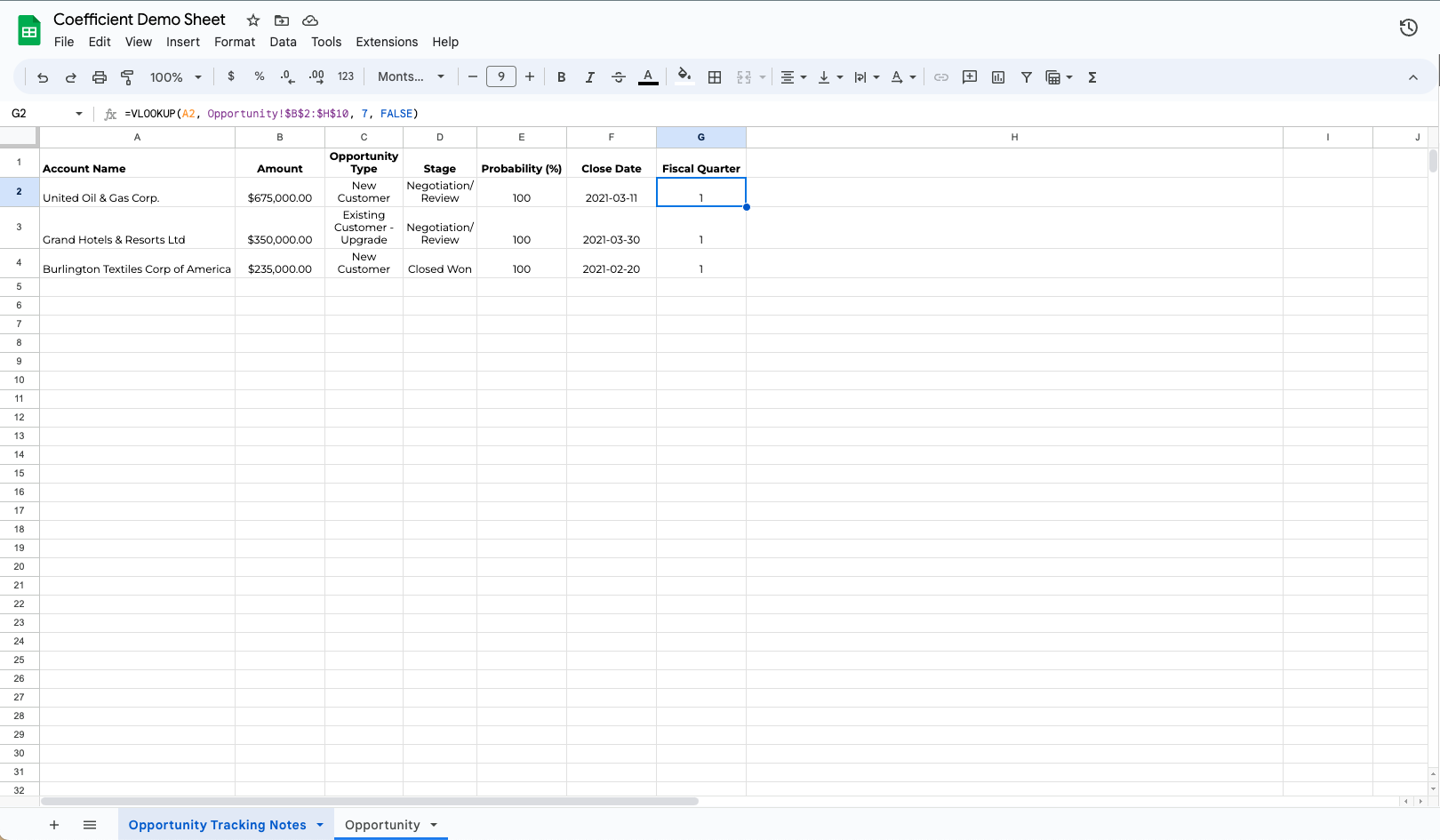
Task: Open the File menu
Action: pos(64,42)
